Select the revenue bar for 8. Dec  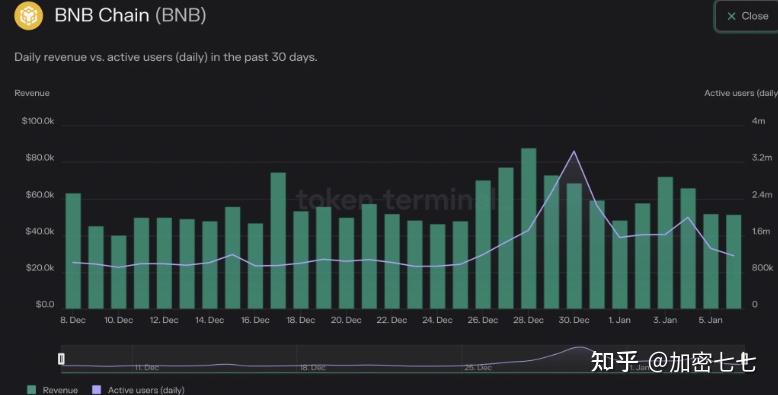(73, 251)
